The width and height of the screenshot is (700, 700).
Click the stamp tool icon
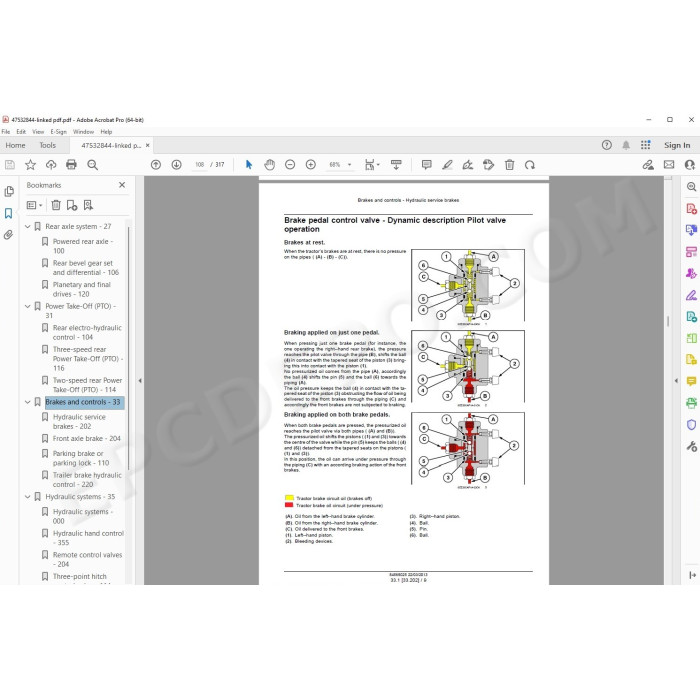click(488, 165)
